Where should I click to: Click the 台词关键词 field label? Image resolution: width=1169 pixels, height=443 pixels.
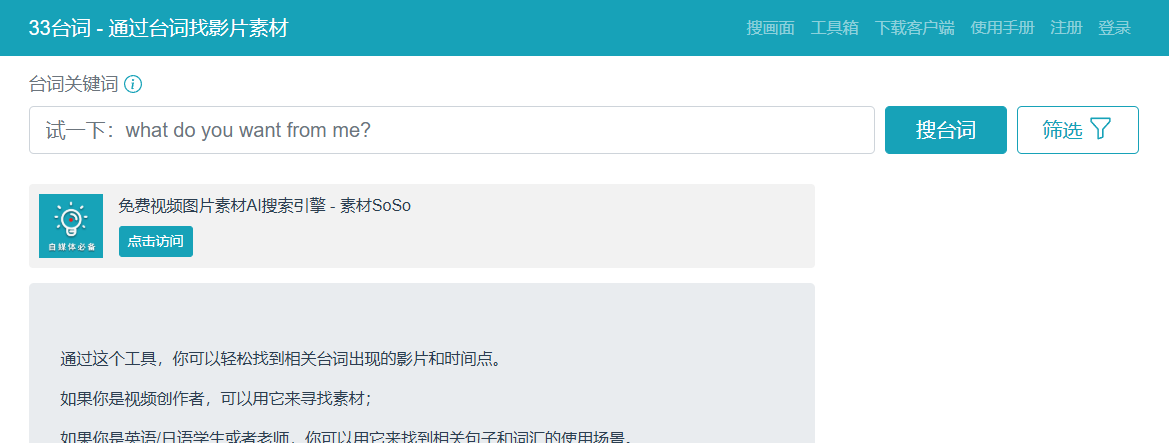[73, 84]
